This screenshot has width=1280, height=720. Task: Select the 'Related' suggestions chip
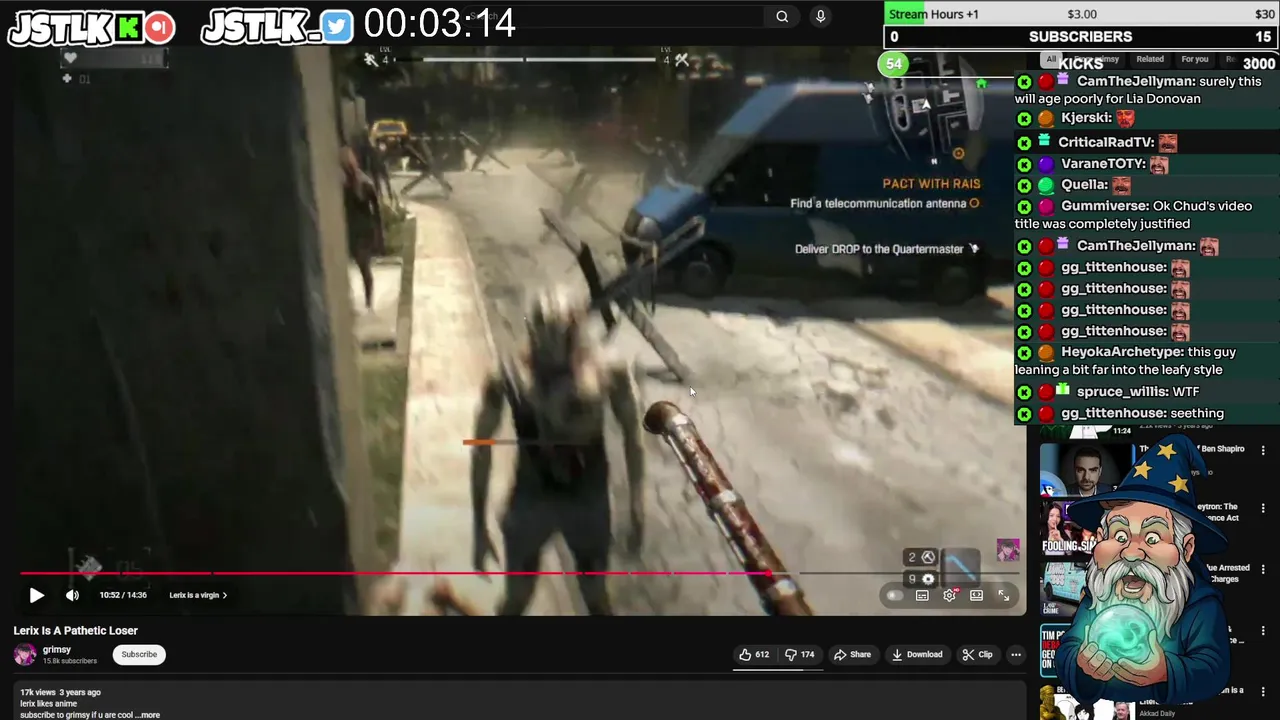tap(1149, 59)
